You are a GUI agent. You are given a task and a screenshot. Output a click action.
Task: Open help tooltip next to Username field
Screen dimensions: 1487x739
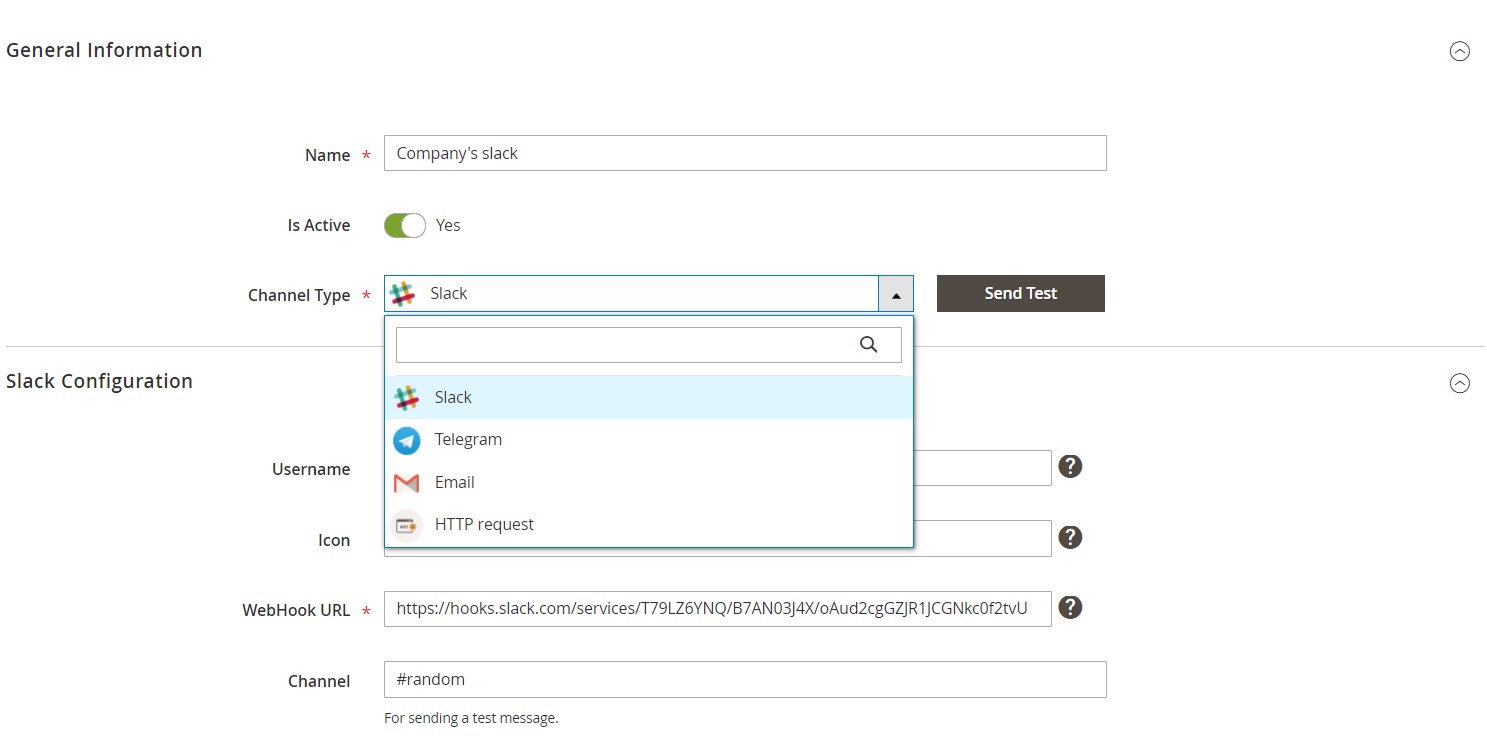pos(1070,467)
